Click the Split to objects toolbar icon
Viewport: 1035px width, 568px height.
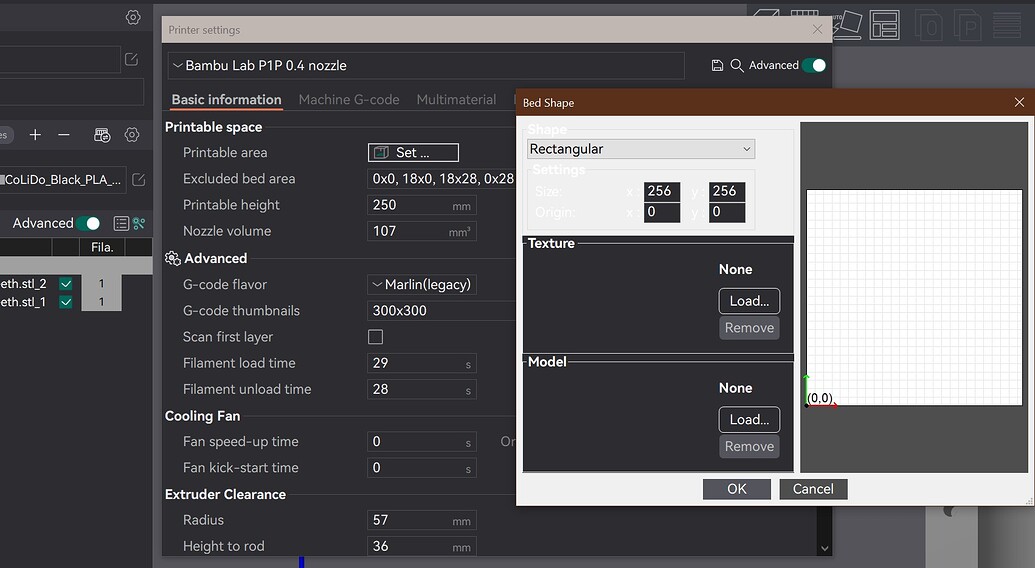tap(928, 25)
